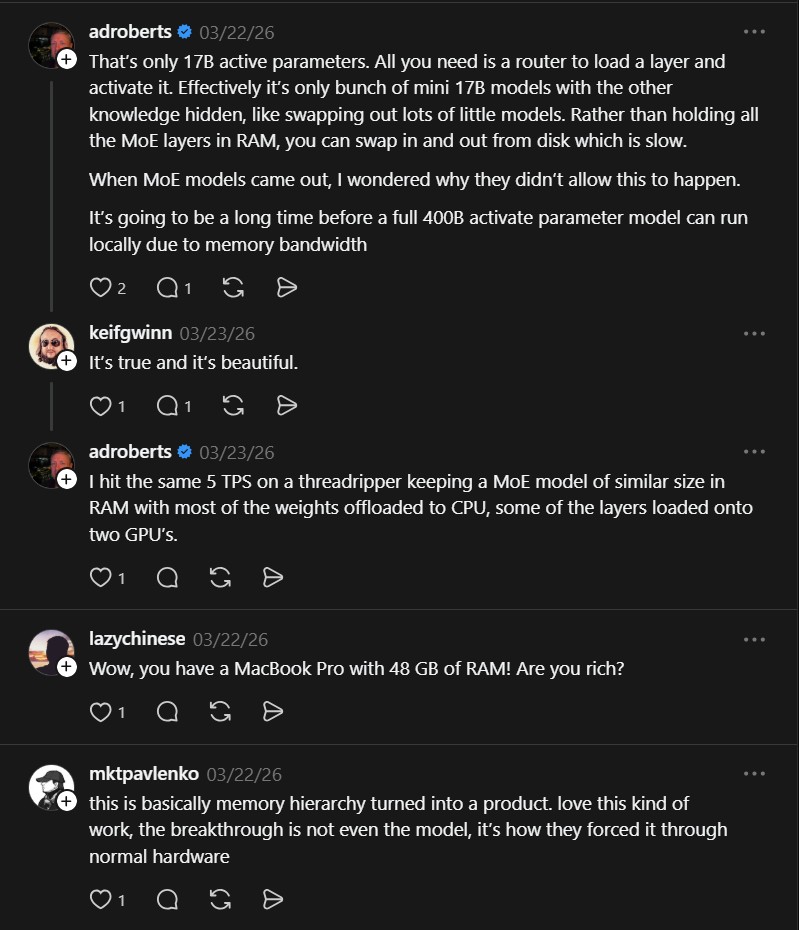Repost adroberts' 17B active parameters post
The width and height of the screenshot is (799, 930).
[x=234, y=288]
